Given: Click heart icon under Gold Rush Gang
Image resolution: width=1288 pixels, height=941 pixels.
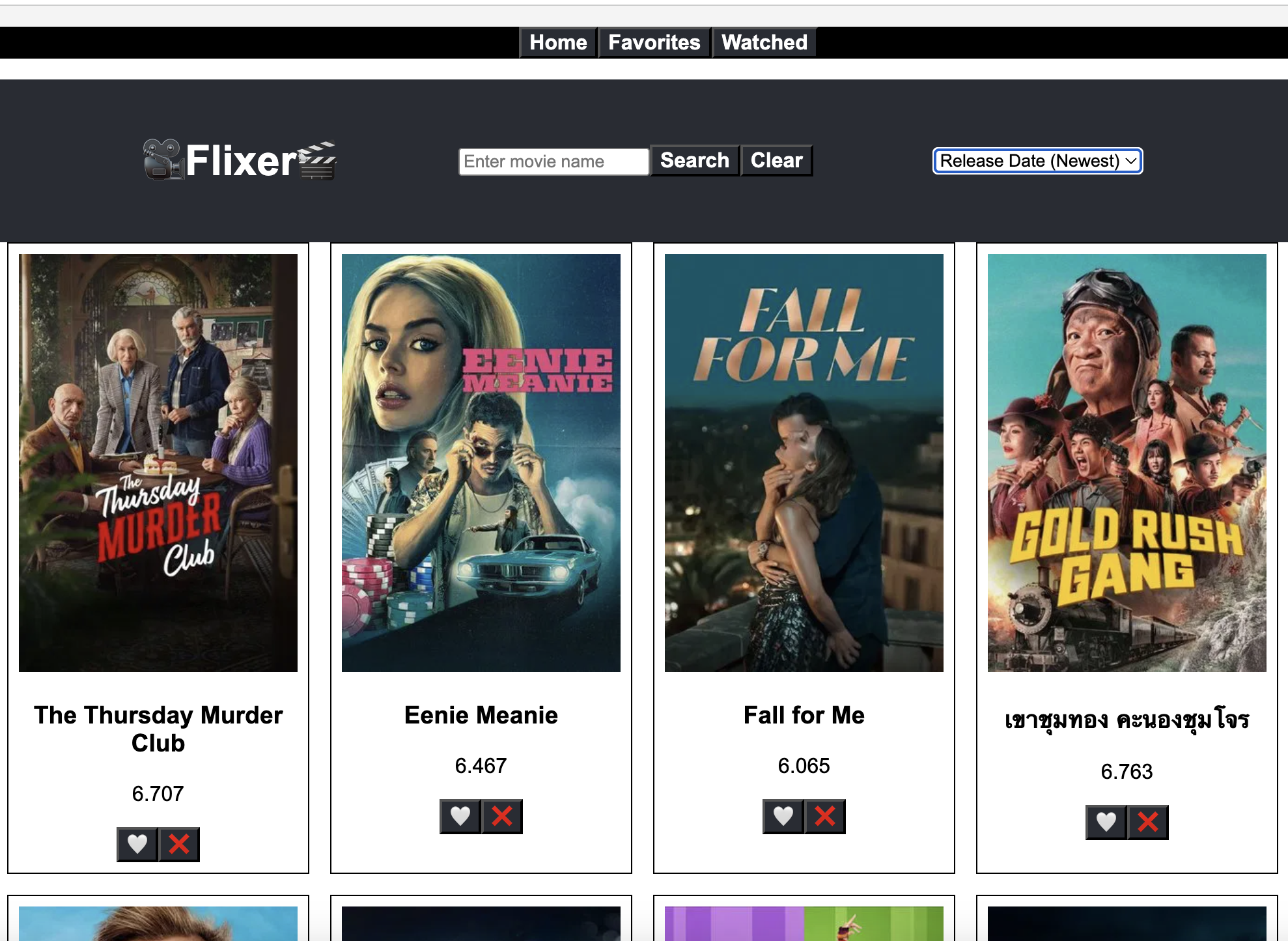Looking at the screenshot, I should pyautogui.click(x=1106, y=822).
